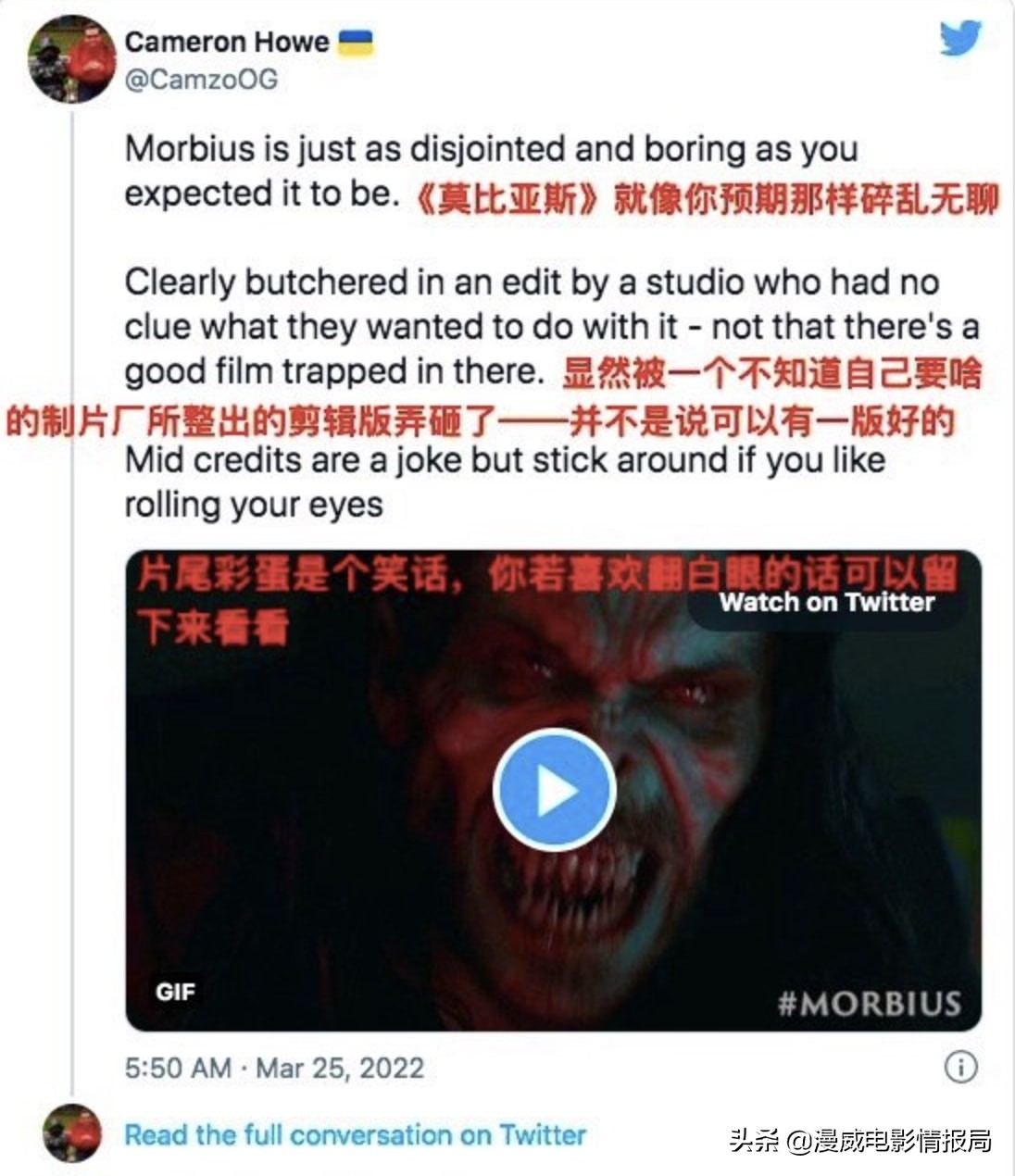Click the Cameron Howe display name
1015x1176 pixels.
(x=227, y=42)
